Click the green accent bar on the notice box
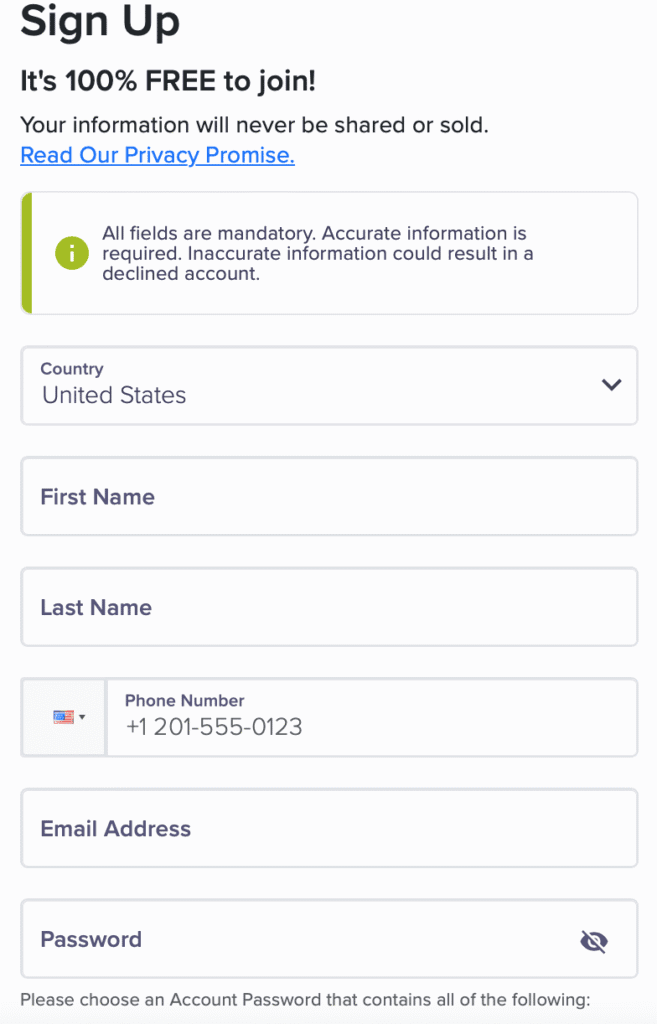 click(x=26, y=253)
